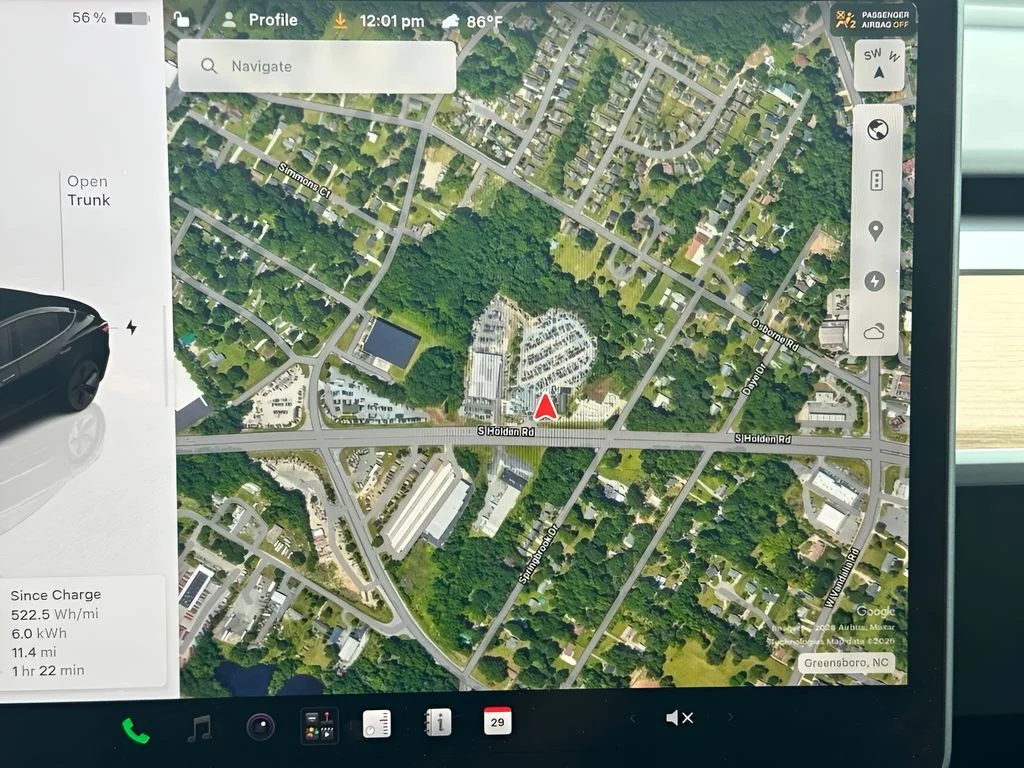Tap the 6.0 kWh energy used value
This screenshot has width=1024, height=768.
39,633
